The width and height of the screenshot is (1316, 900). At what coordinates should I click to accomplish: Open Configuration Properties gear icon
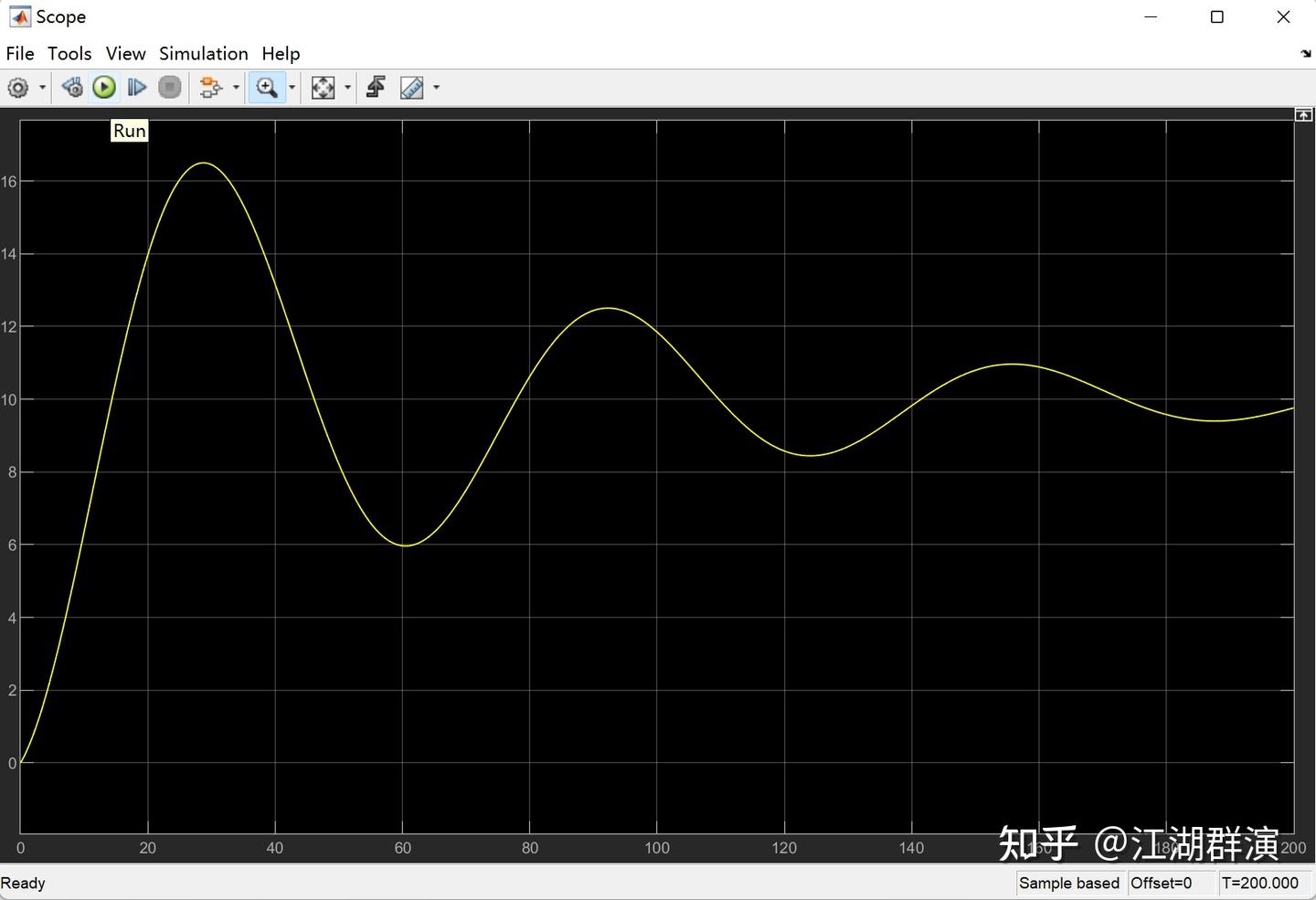click(x=18, y=88)
